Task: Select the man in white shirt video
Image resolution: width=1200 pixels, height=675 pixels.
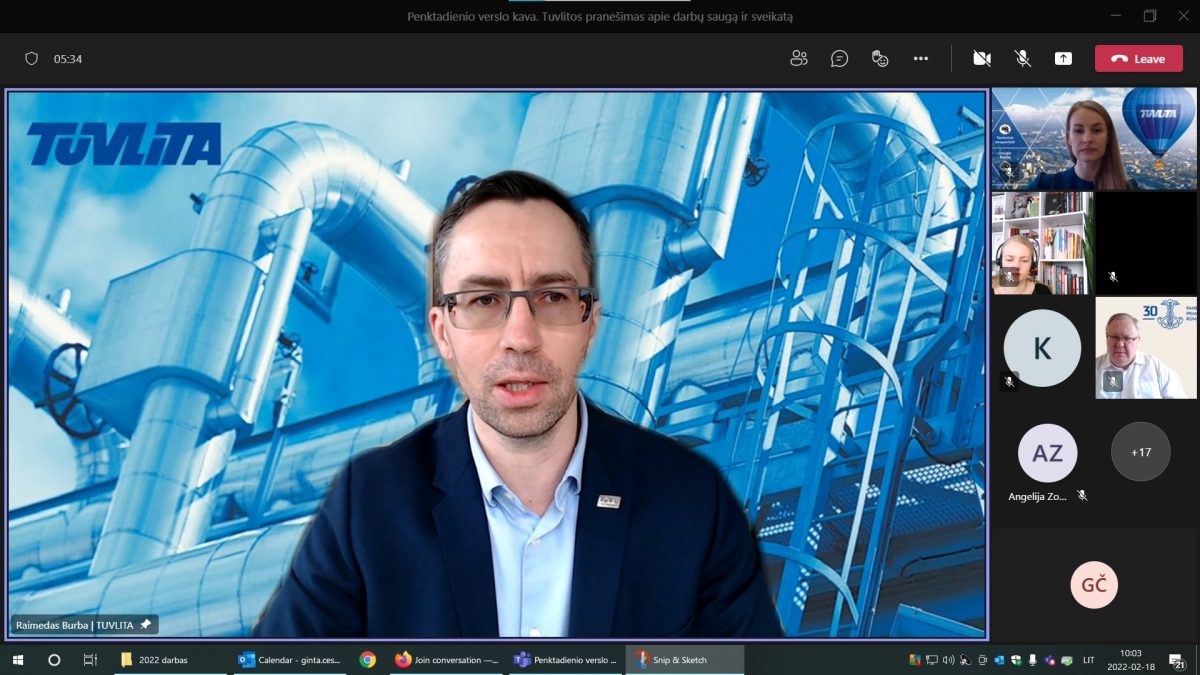Action: pyautogui.click(x=1146, y=348)
